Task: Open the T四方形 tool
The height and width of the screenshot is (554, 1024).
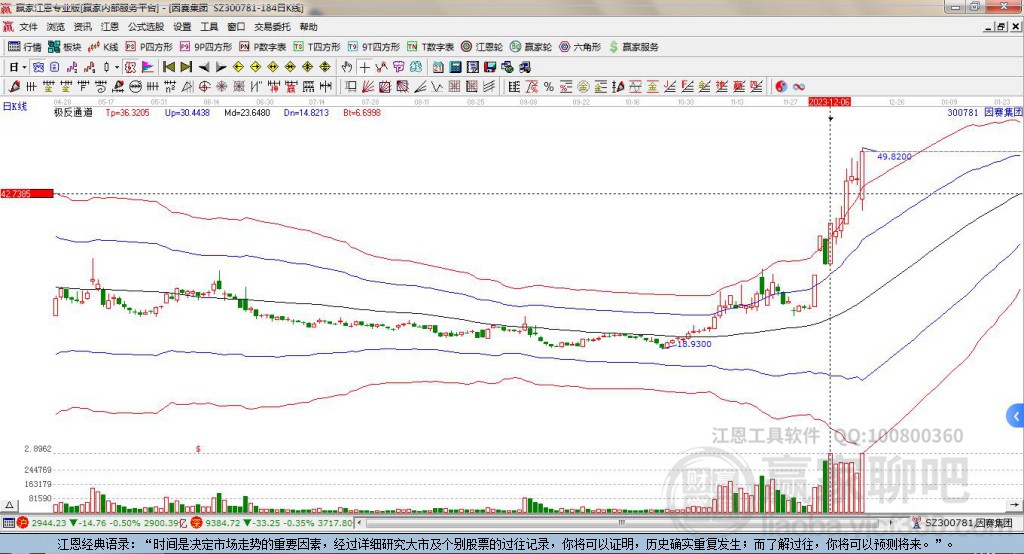Action: tap(317, 47)
